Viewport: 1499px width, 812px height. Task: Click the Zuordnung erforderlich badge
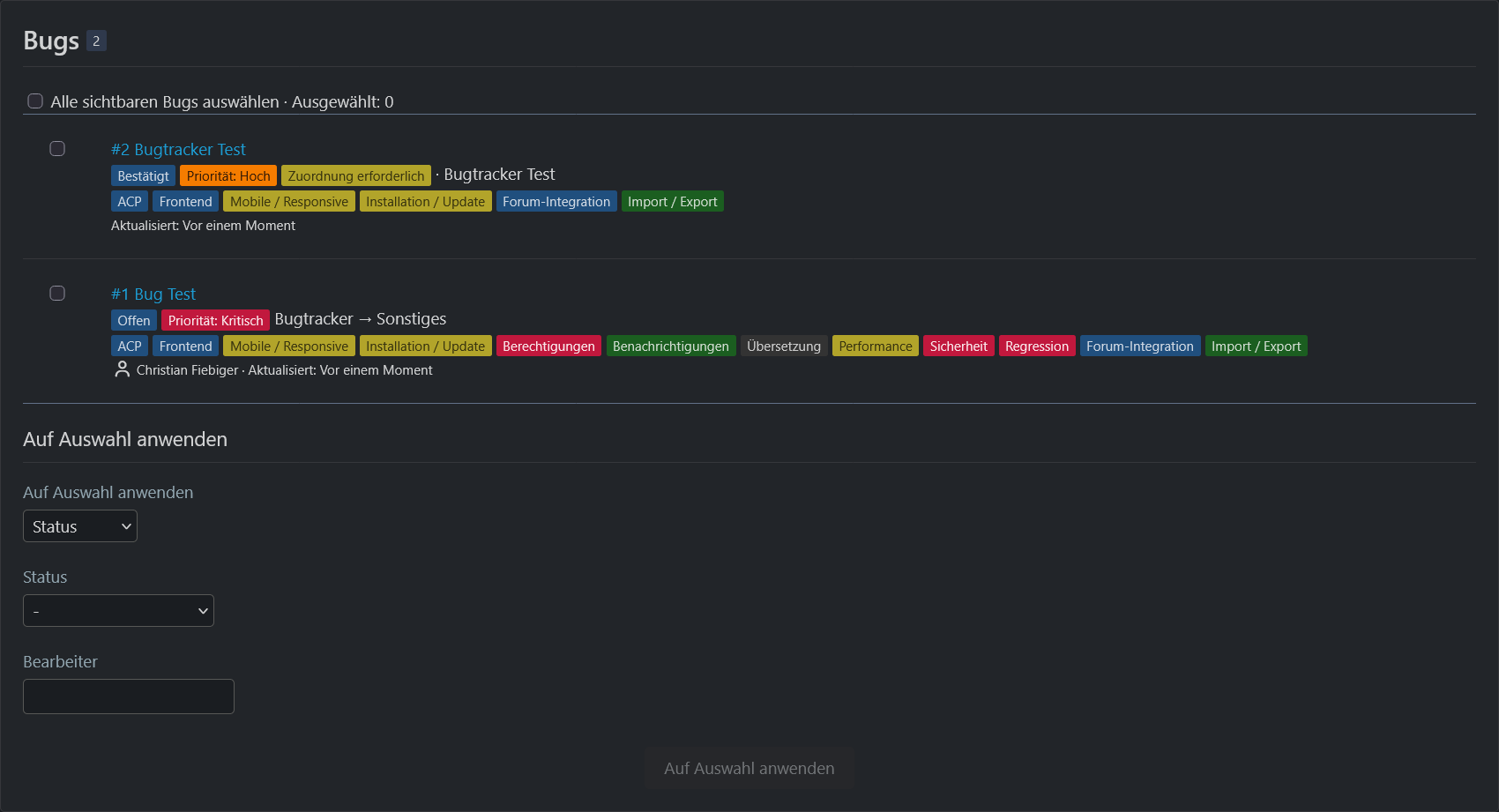tap(356, 175)
